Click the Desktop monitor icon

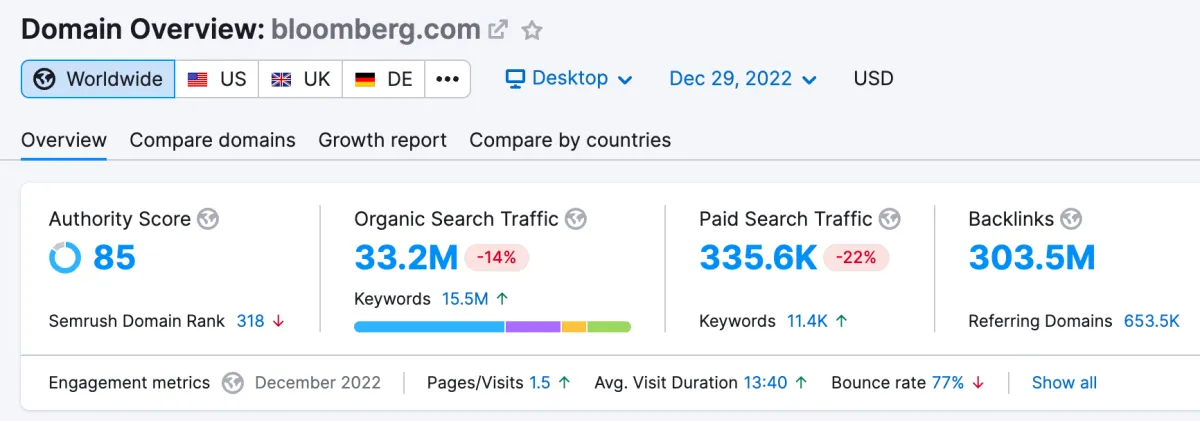(515, 78)
